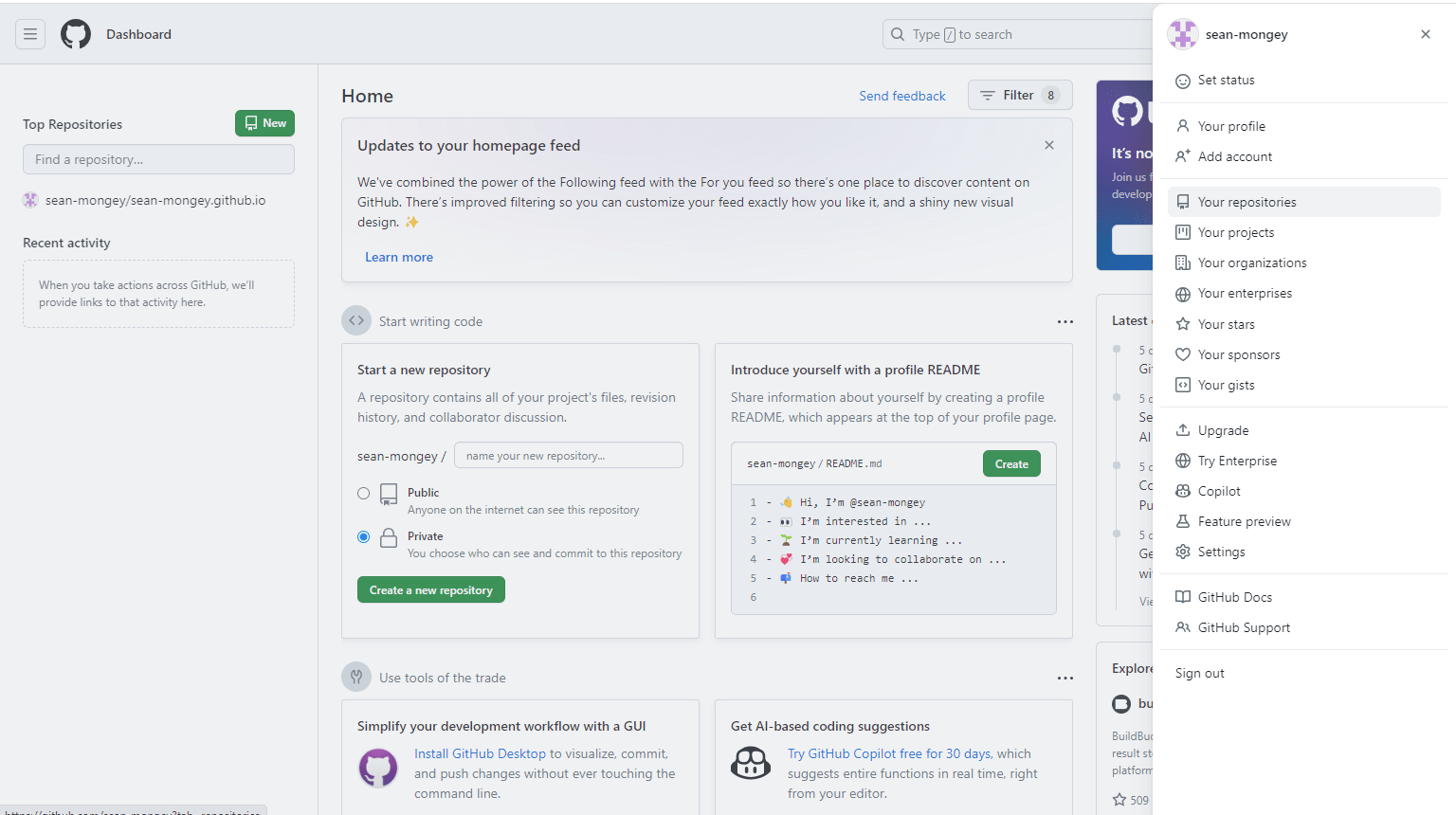Click the project board icon for Your projects
Viewport: 1456px width, 815px height.
click(x=1183, y=232)
